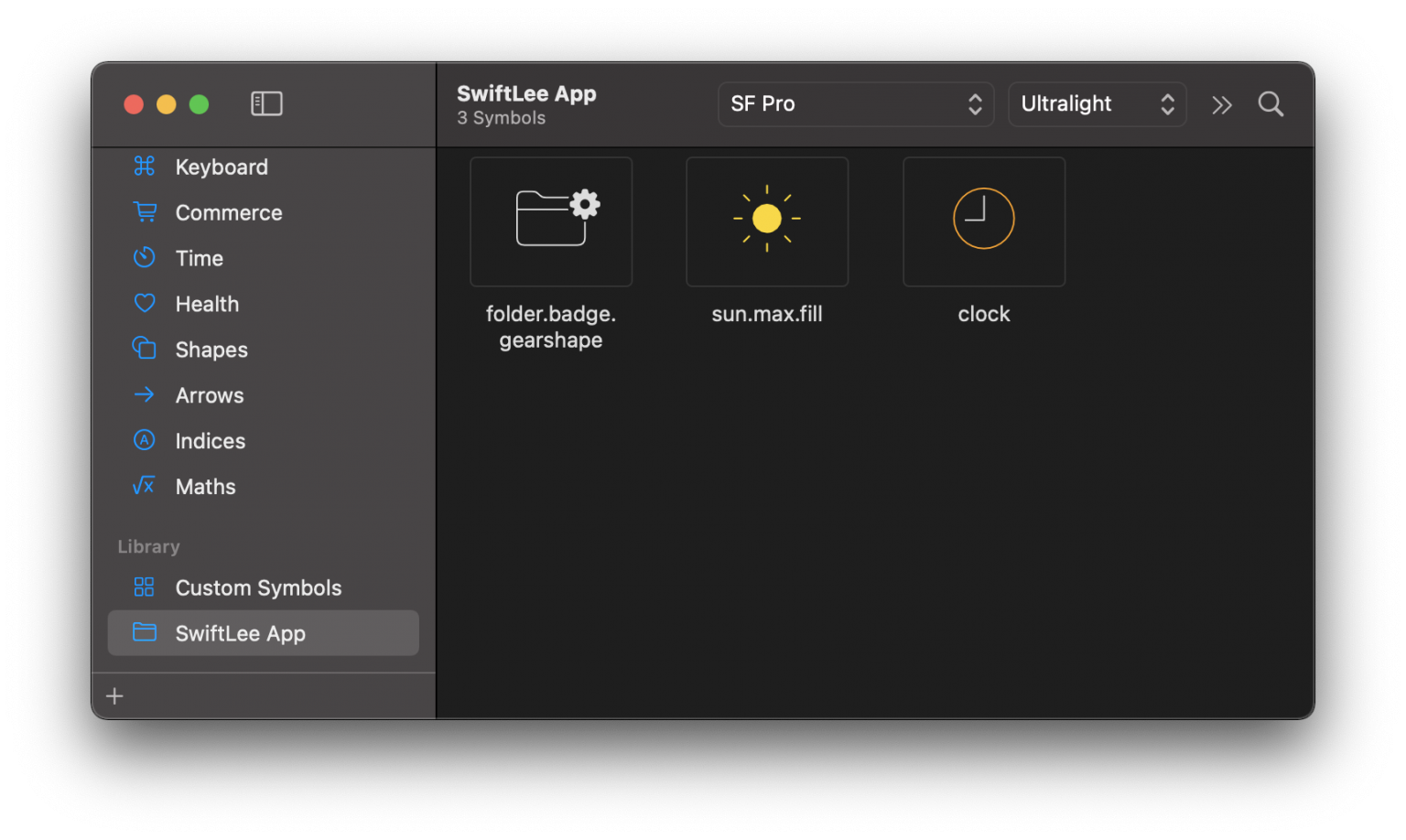Click the Commerce shopping cart icon
This screenshot has height=840, width=1406.
pos(145,211)
